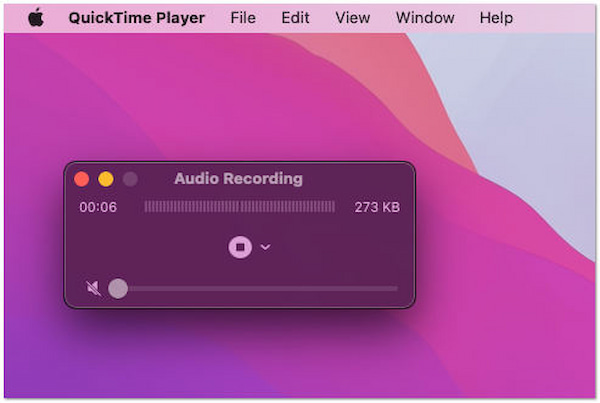The image size is (600, 403).
Task: Click the 00:06 elapsed time display
Action: click(98, 207)
